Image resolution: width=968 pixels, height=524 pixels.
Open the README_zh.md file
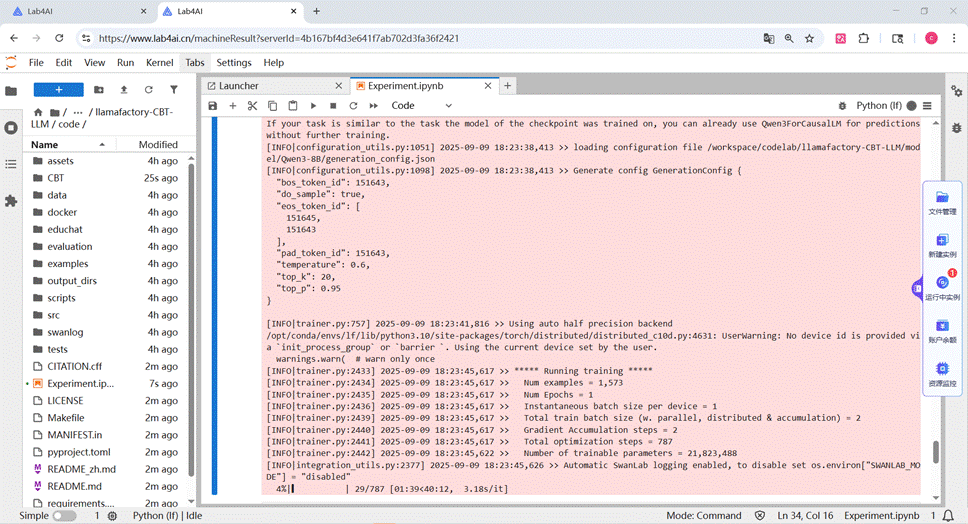[x=81, y=469]
